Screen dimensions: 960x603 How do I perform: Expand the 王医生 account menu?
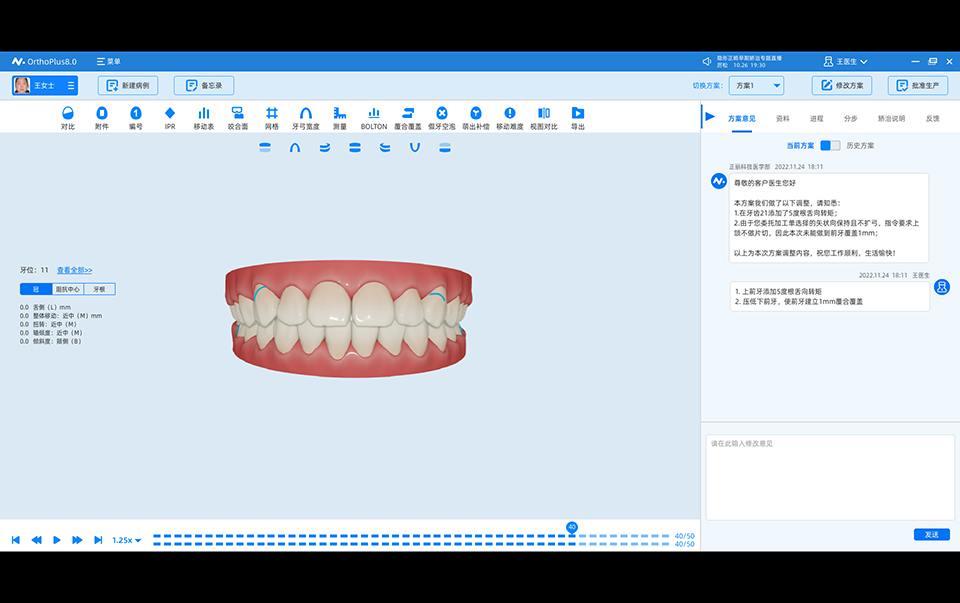tap(845, 61)
